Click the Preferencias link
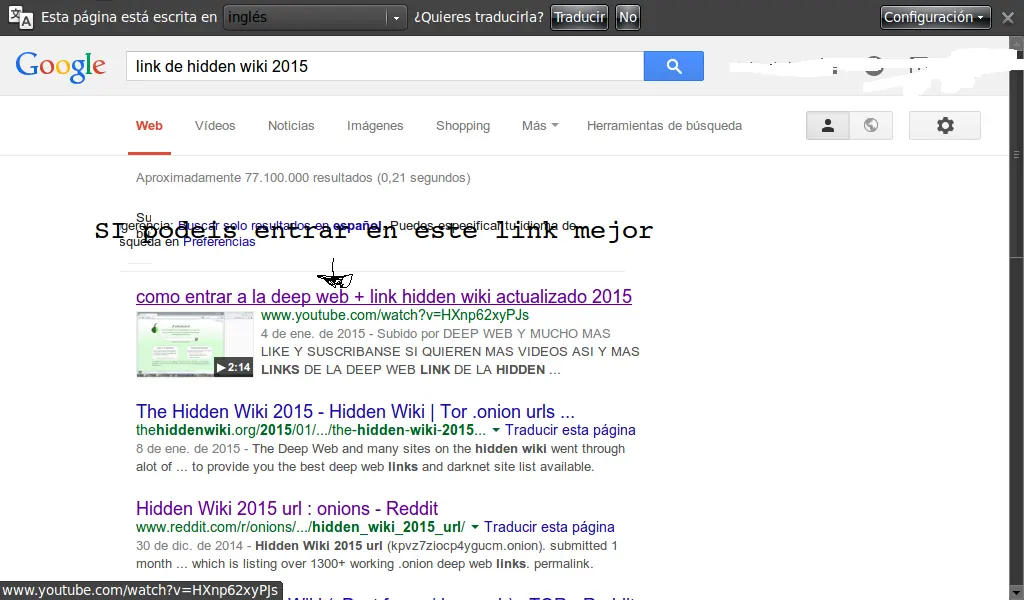This screenshot has width=1024, height=600. point(219,242)
